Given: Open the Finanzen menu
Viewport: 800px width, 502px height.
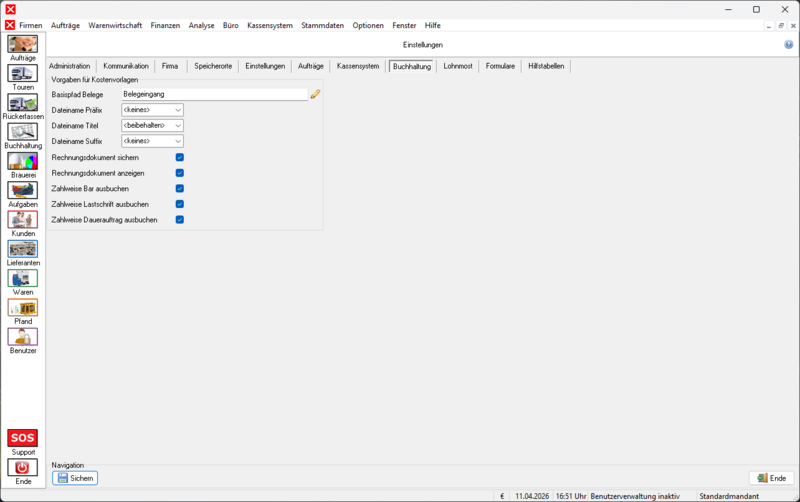Looking at the screenshot, I should click(165, 25).
